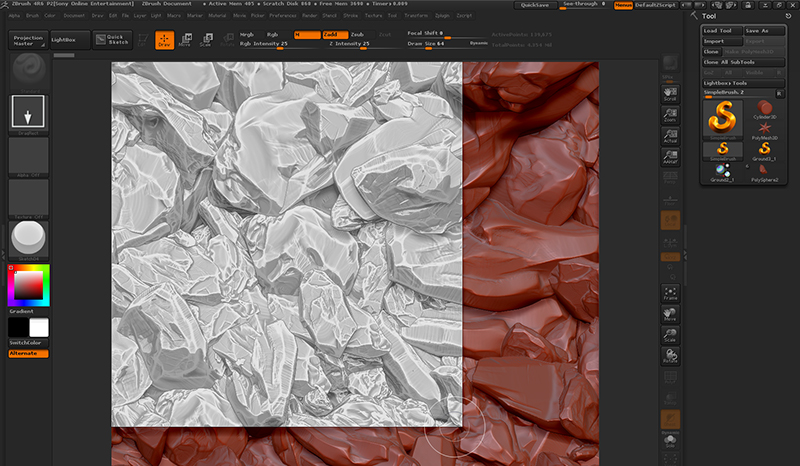Click the Edit mode icon beside Draw
Viewport: 800px width, 466px height.
pos(143,40)
